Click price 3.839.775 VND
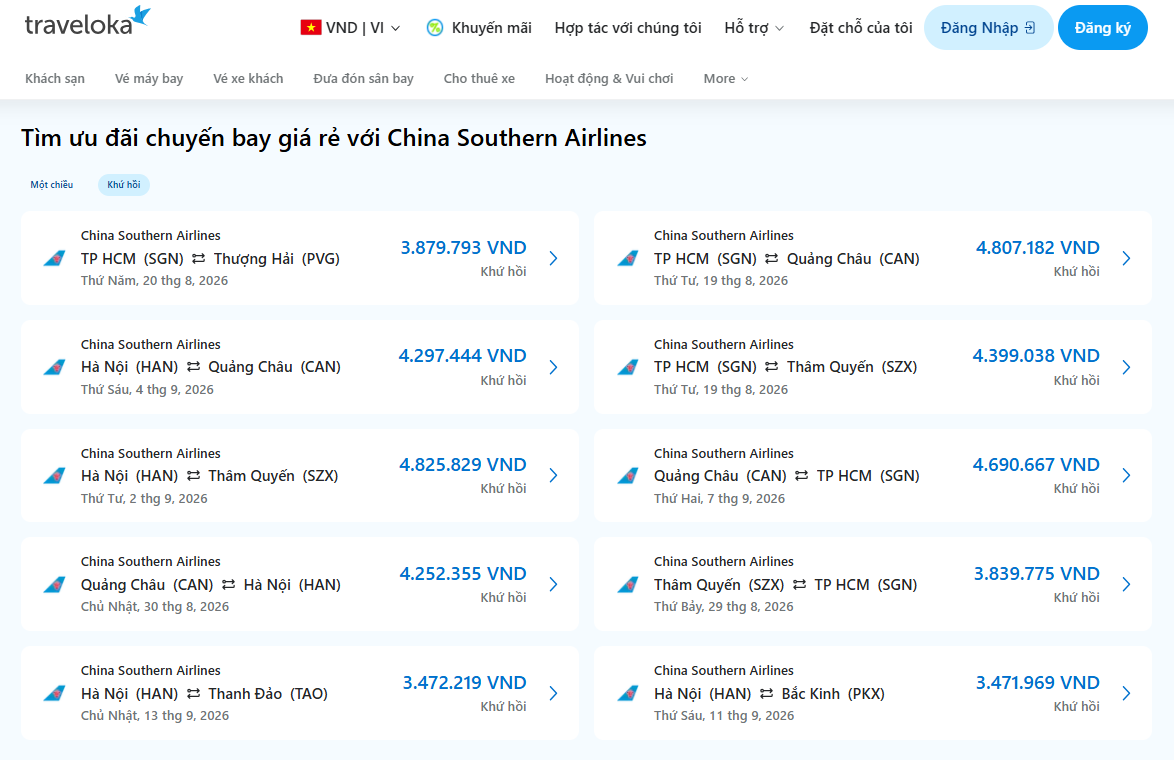Screen dimensions: 1174x760 pyautogui.click(x=1036, y=574)
